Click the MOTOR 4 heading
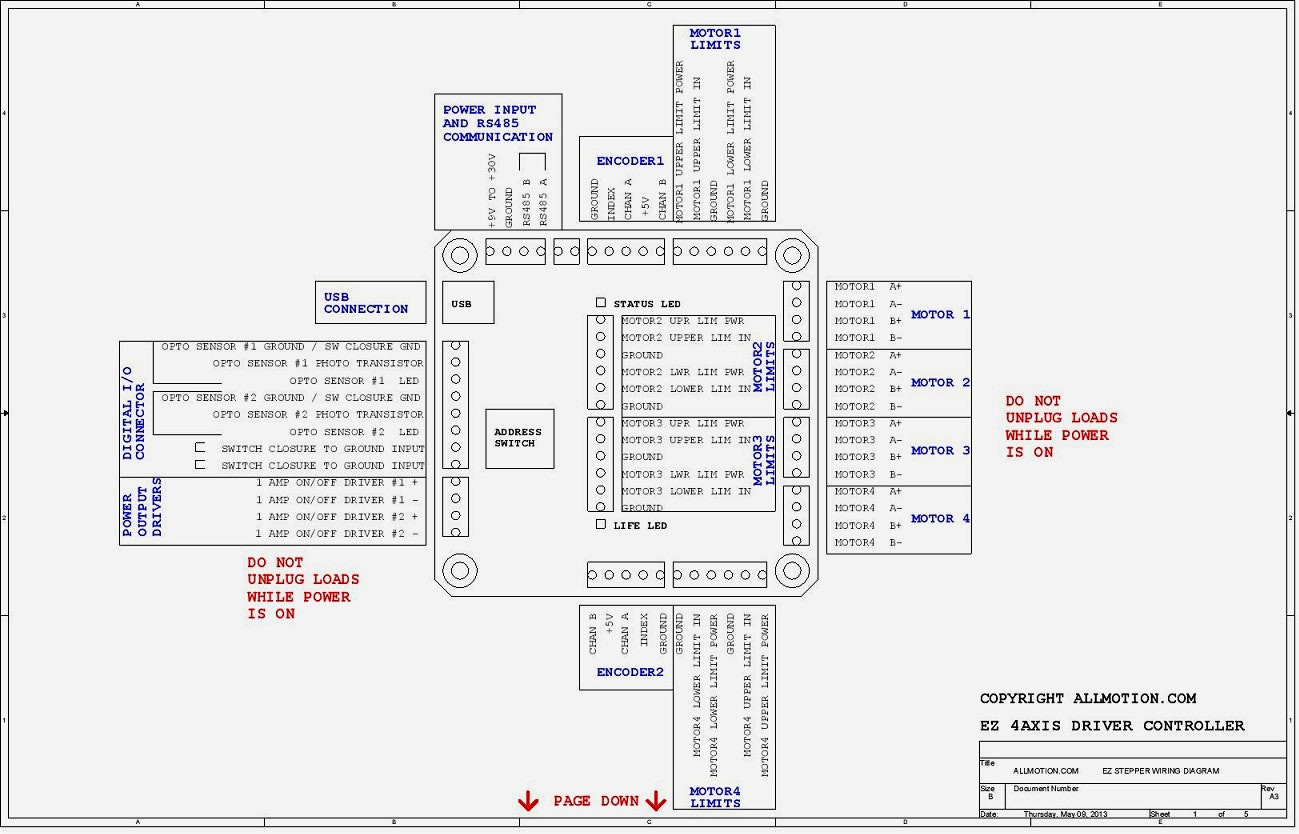The width and height of the screenshot is (1299, 834). (940, 518)
